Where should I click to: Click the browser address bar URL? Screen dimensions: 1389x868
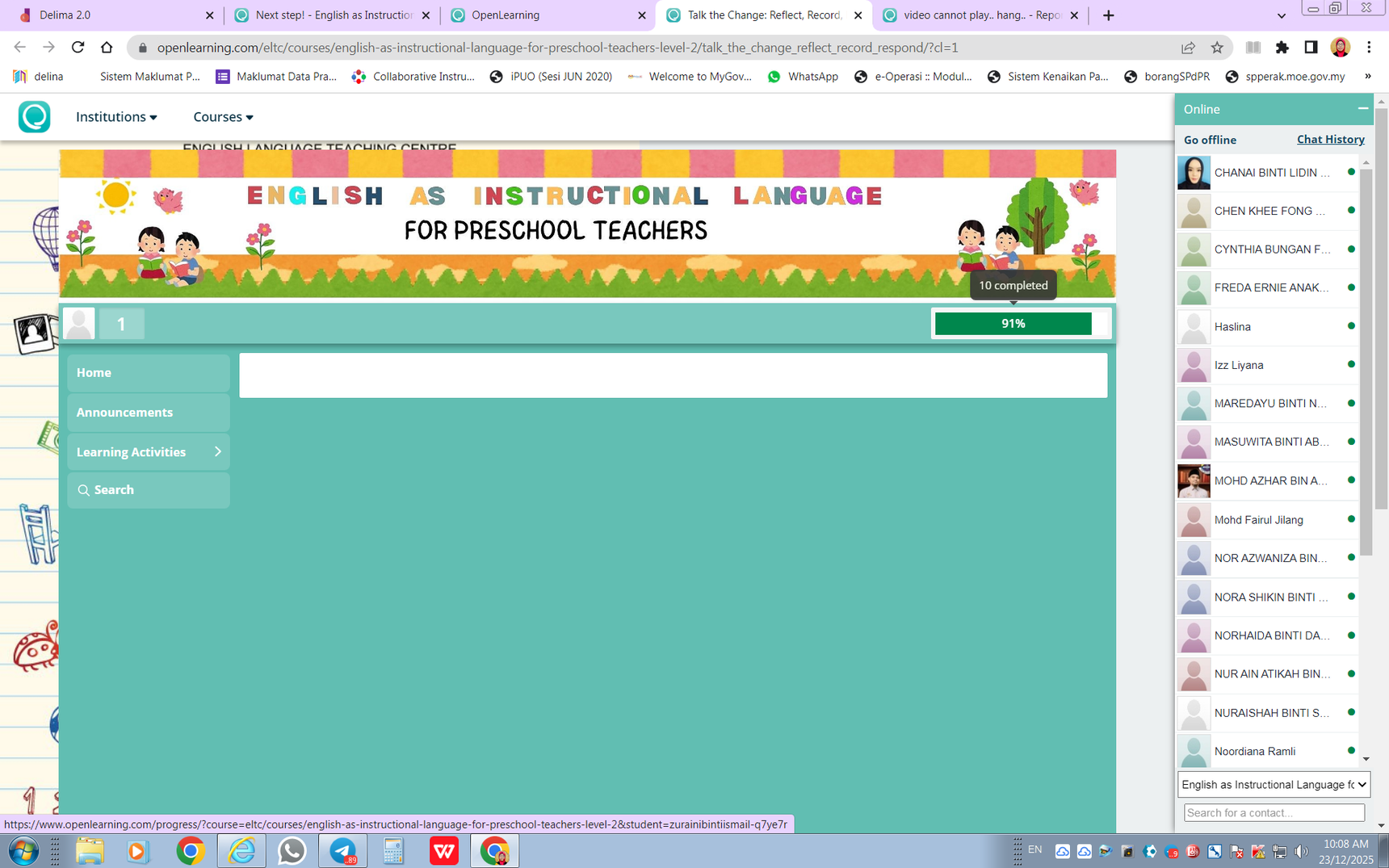click(x=557, y=48)
